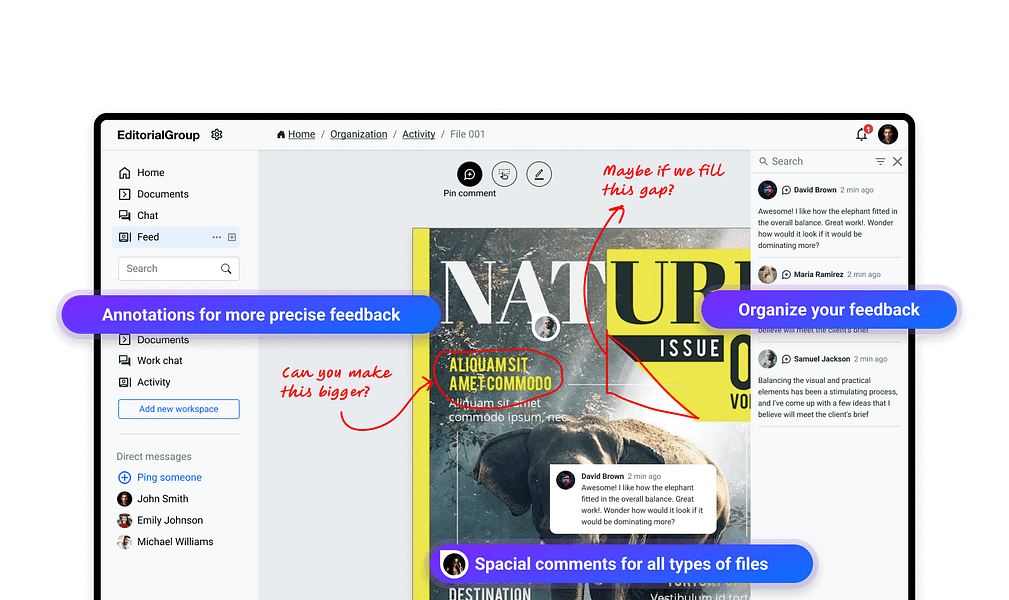This screenshot has height=600, width=1009.
Task: Click the Home house icon in sidebar
Action: click(x=125, y=173)
